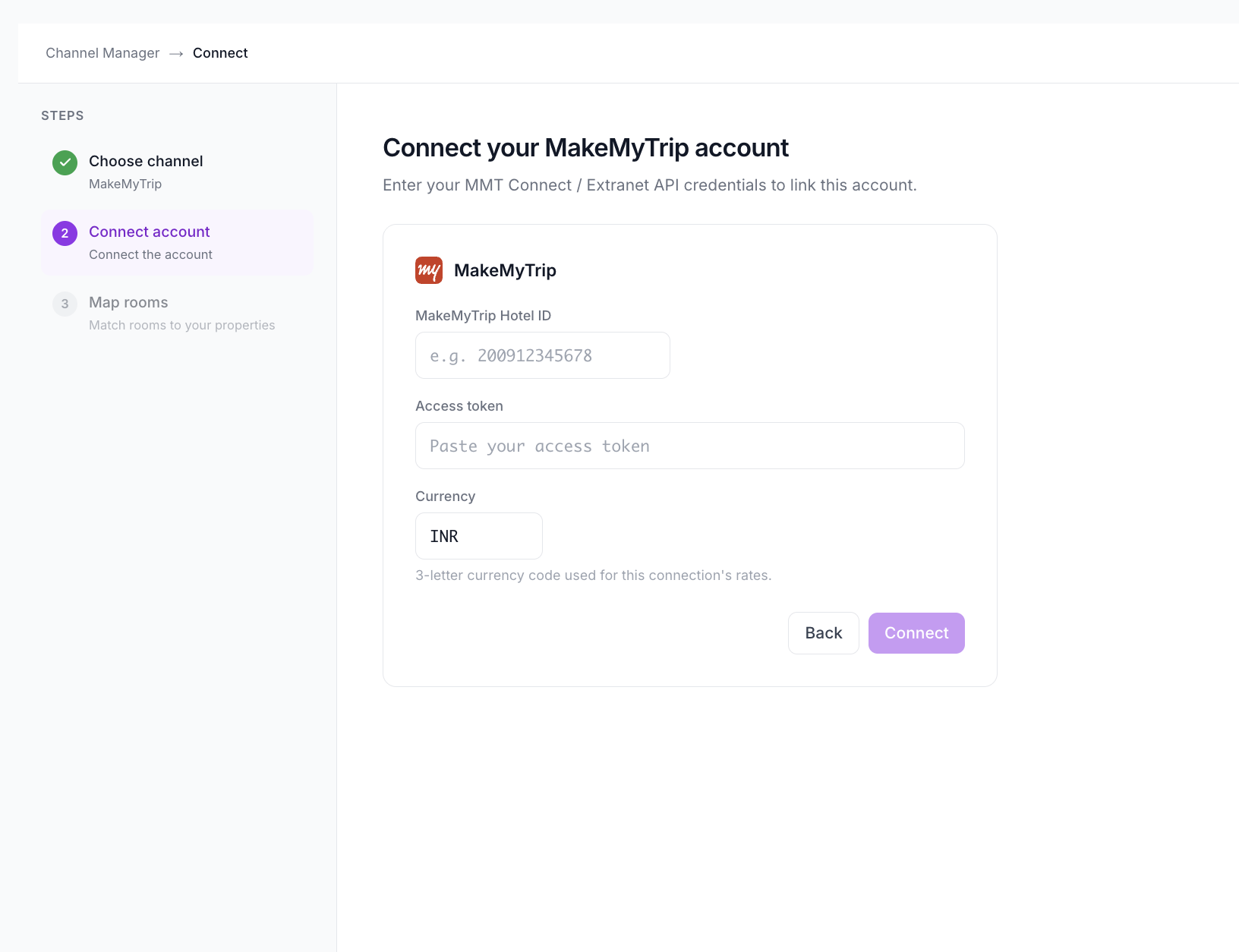
Task: Click the breadcrumb arrow after Channel Manager
Action: [176, 53]
